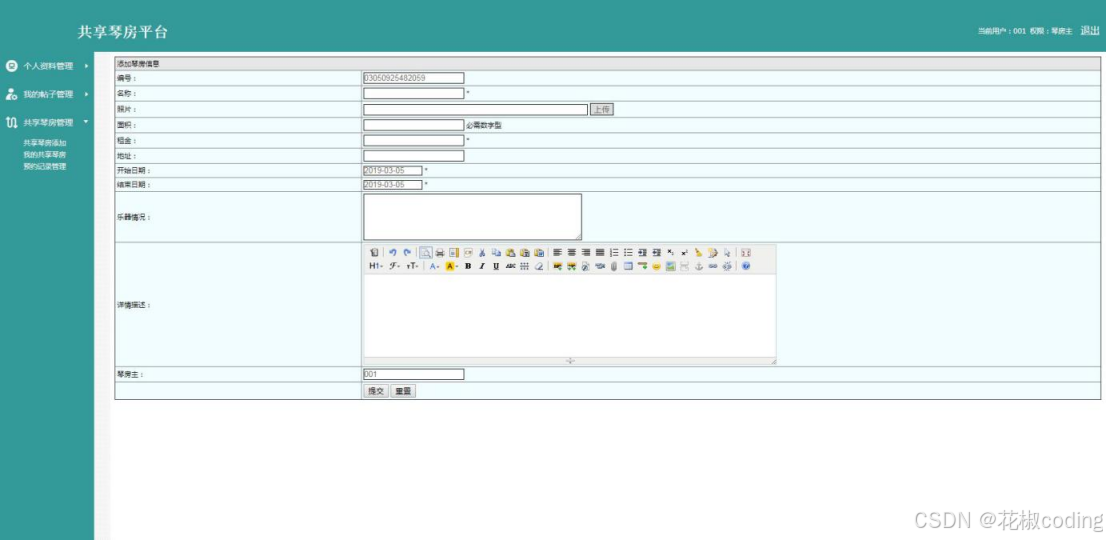
Task: Insert a table into the editor
Action: coord(628,266)
